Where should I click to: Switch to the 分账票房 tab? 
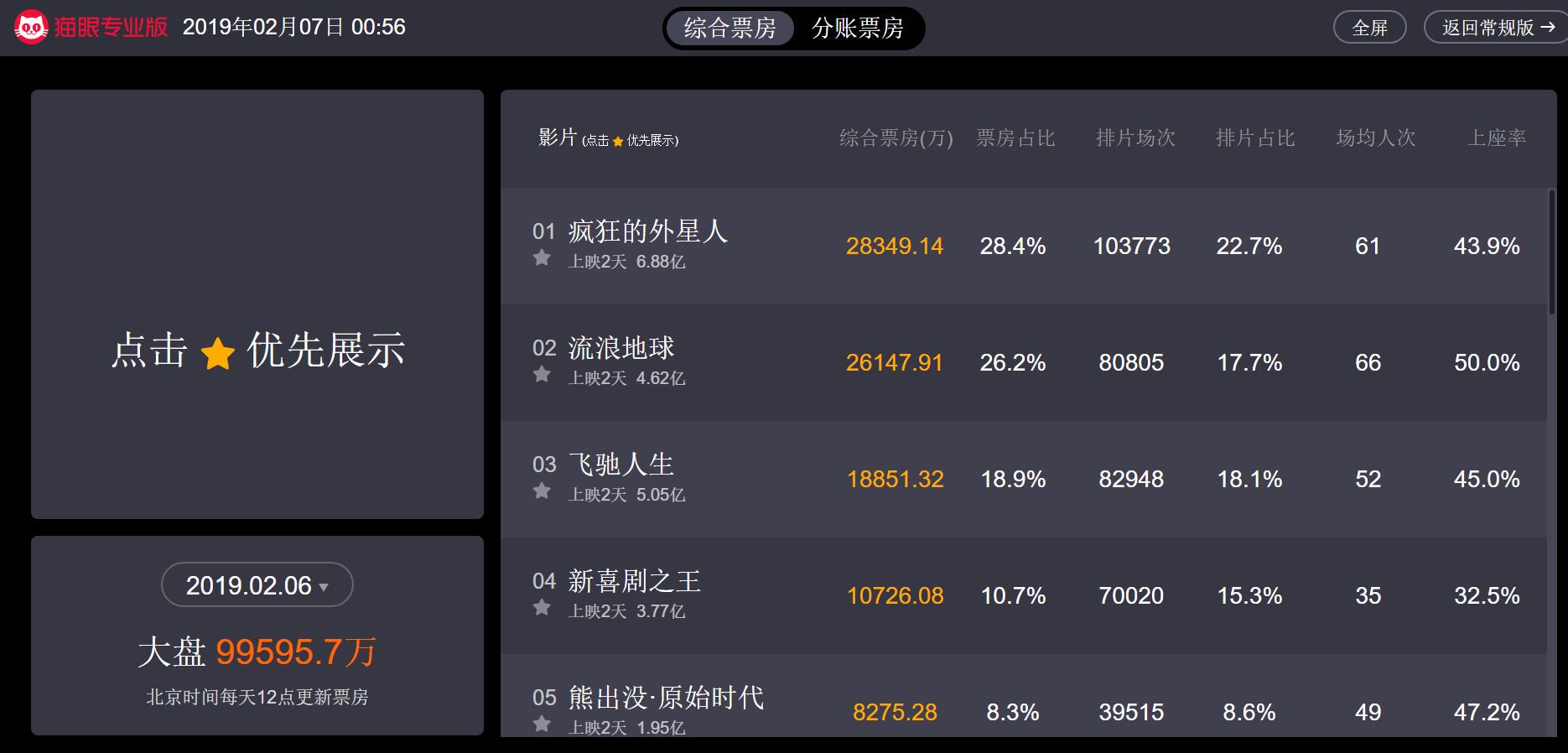[x=857, y=29]
